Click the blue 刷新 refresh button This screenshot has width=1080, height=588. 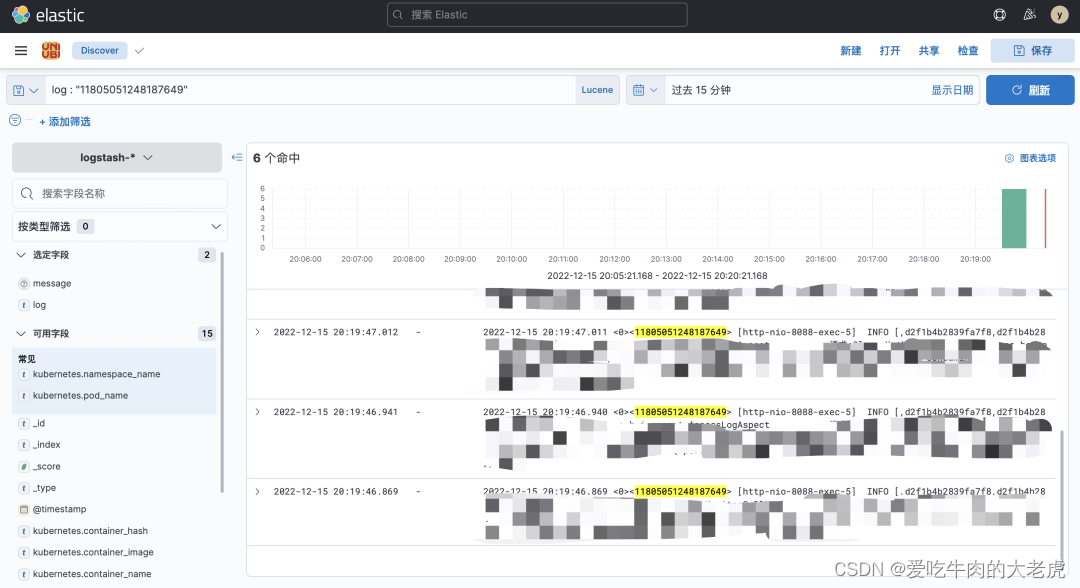(x=1030, y=90)
